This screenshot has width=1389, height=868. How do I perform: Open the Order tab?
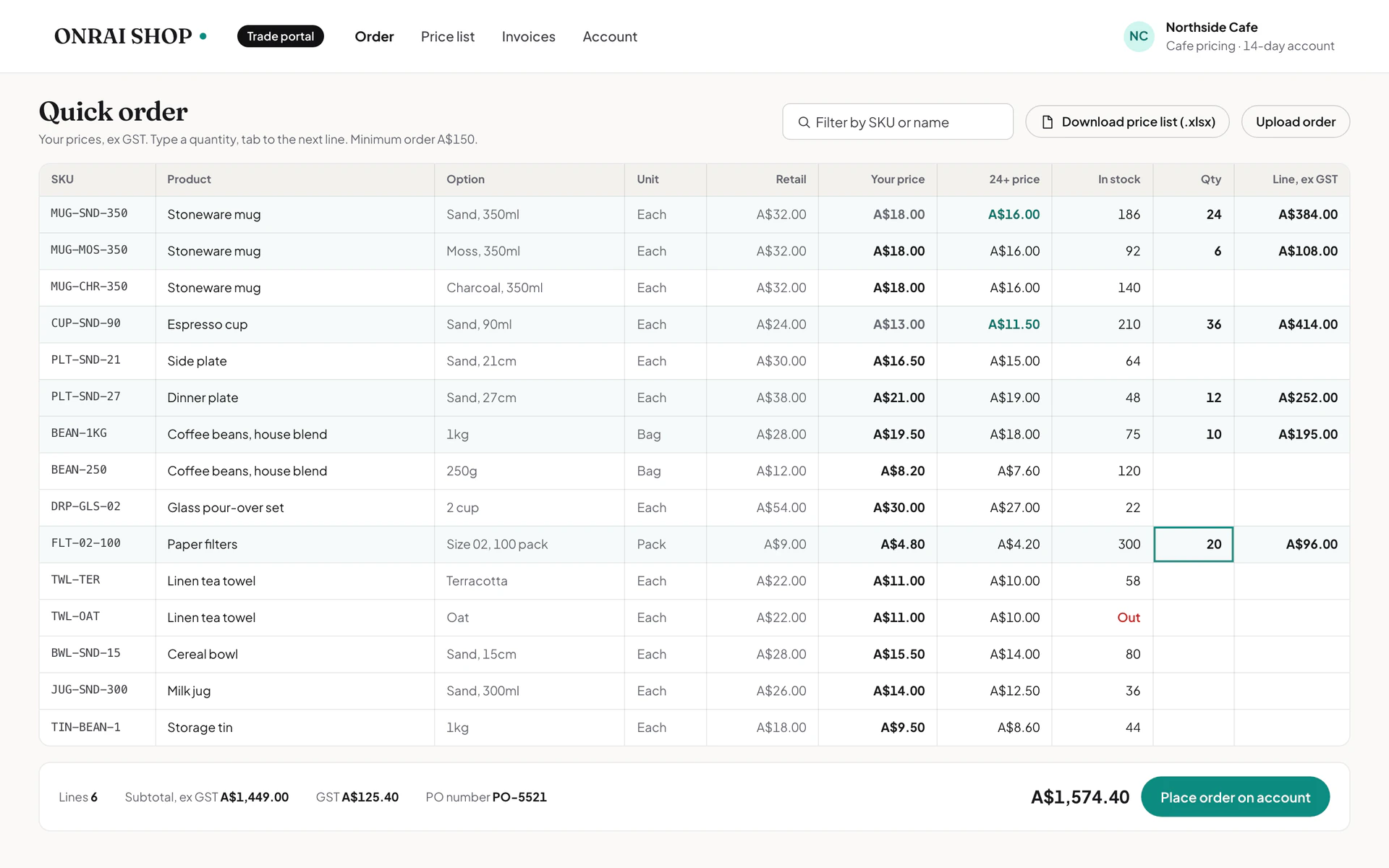(374, 36)
